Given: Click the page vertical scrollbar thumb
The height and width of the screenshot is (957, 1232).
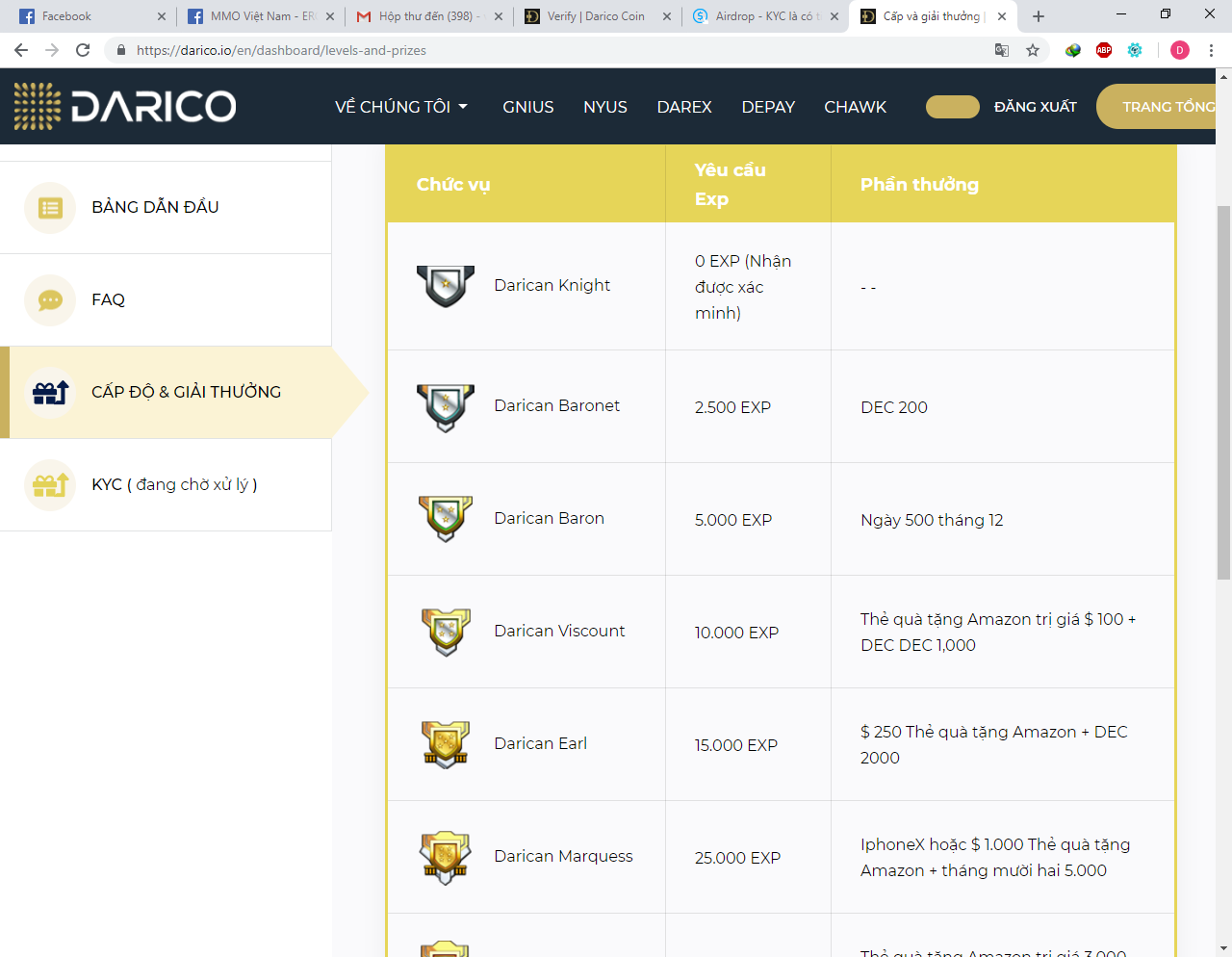Looking at the screenshot, I should [x=1224, y=393].
